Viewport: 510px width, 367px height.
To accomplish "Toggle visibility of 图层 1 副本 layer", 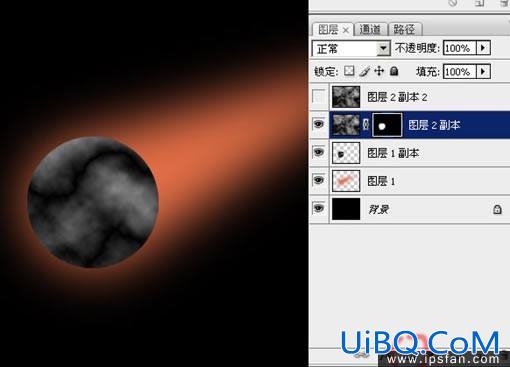I will coord(319,152).
